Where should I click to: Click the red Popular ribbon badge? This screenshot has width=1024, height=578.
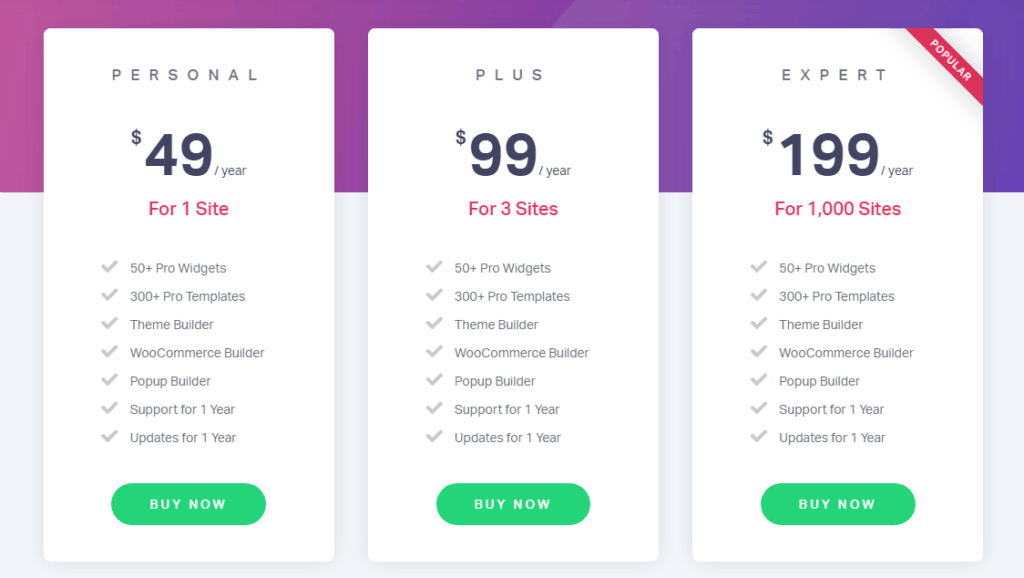950,61
